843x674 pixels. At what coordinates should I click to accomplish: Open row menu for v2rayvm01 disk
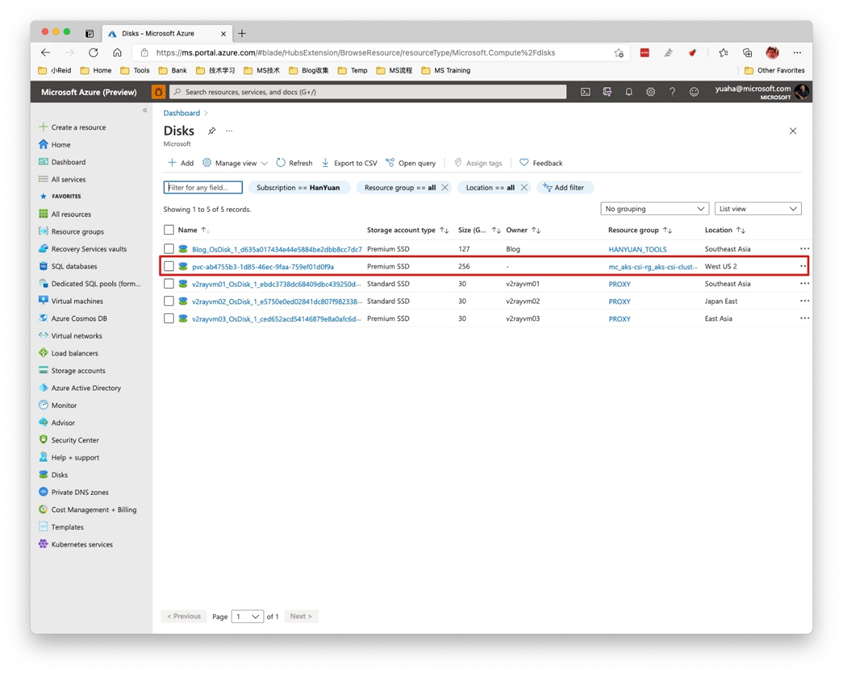tap(804, 284)
